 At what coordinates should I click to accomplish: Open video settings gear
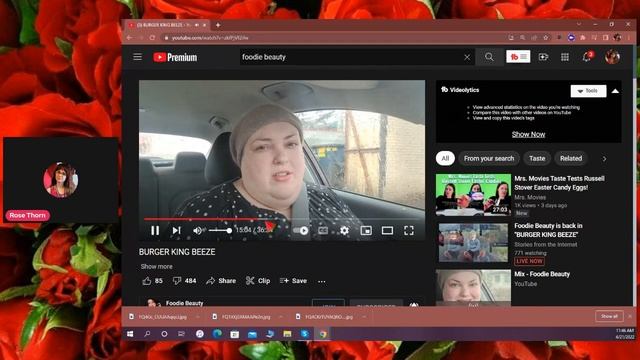coord(344,231)
